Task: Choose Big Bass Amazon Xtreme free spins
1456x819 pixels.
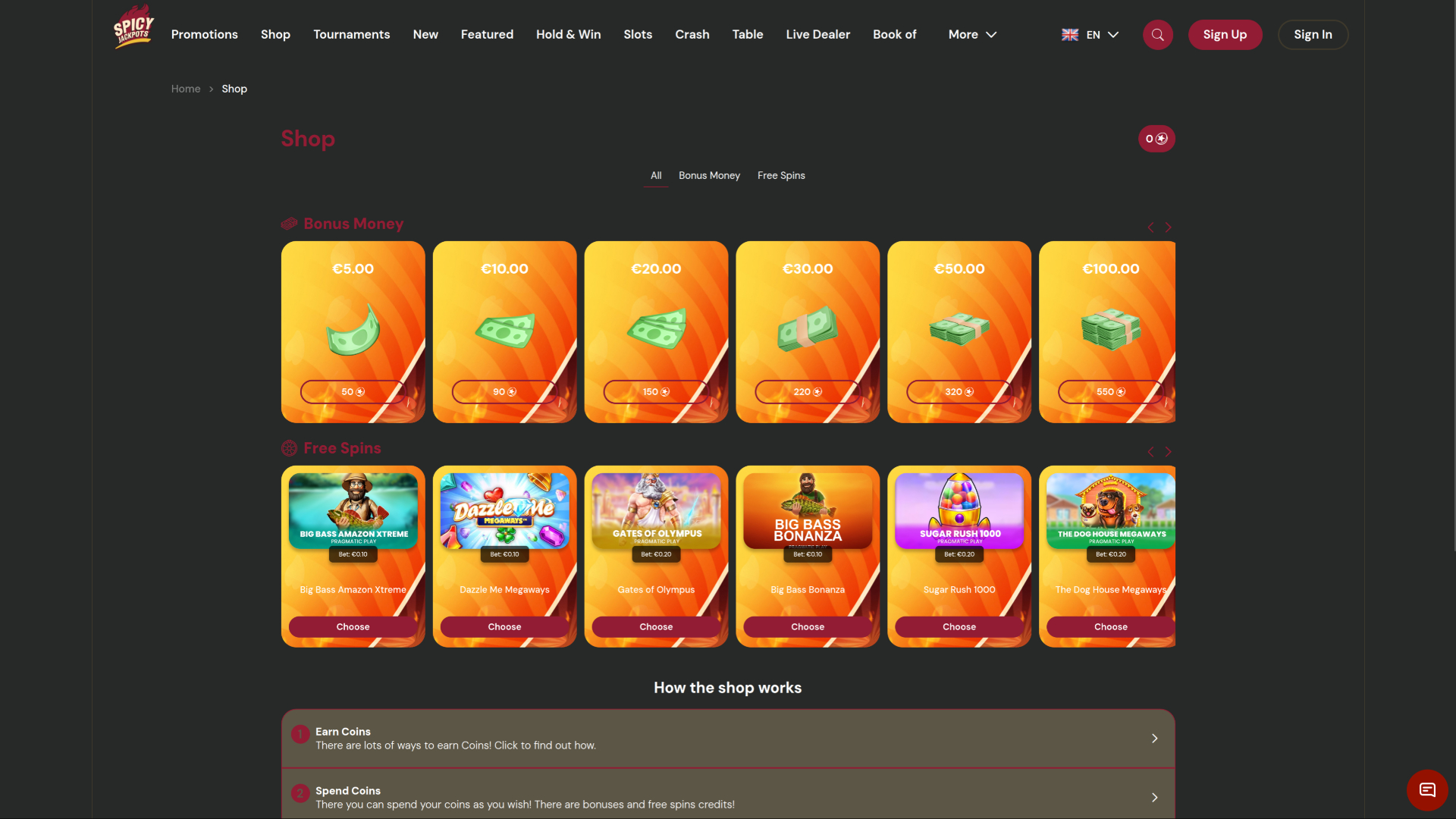Action: pyautogui.click(x=353, y=627)
